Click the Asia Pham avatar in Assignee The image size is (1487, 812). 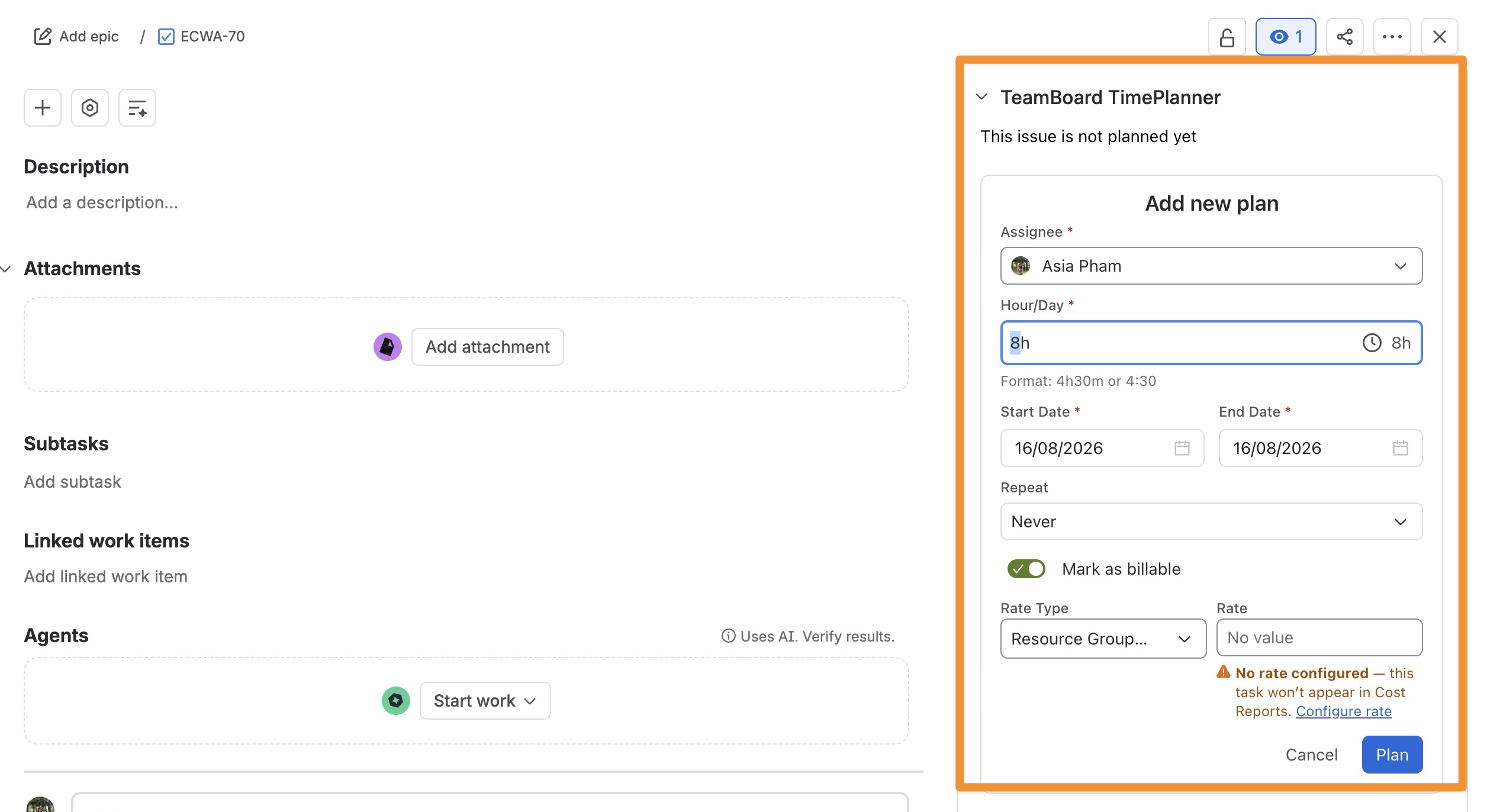[x=1021, y=266]
